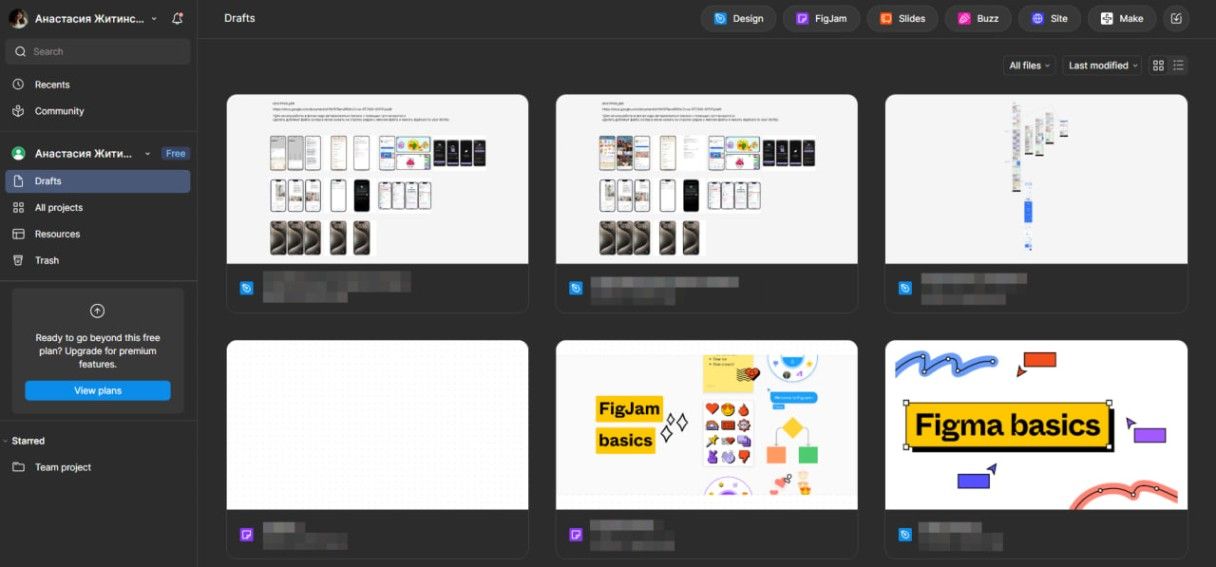Create a new Make file

[x=1122, y=19]
